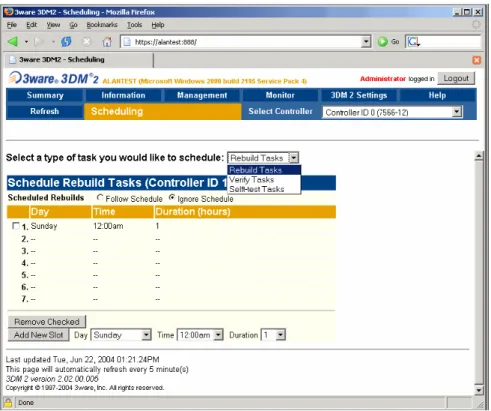Click the task type dropdown arrow
The image size is (491, 411).
click(x=293, y=158)
